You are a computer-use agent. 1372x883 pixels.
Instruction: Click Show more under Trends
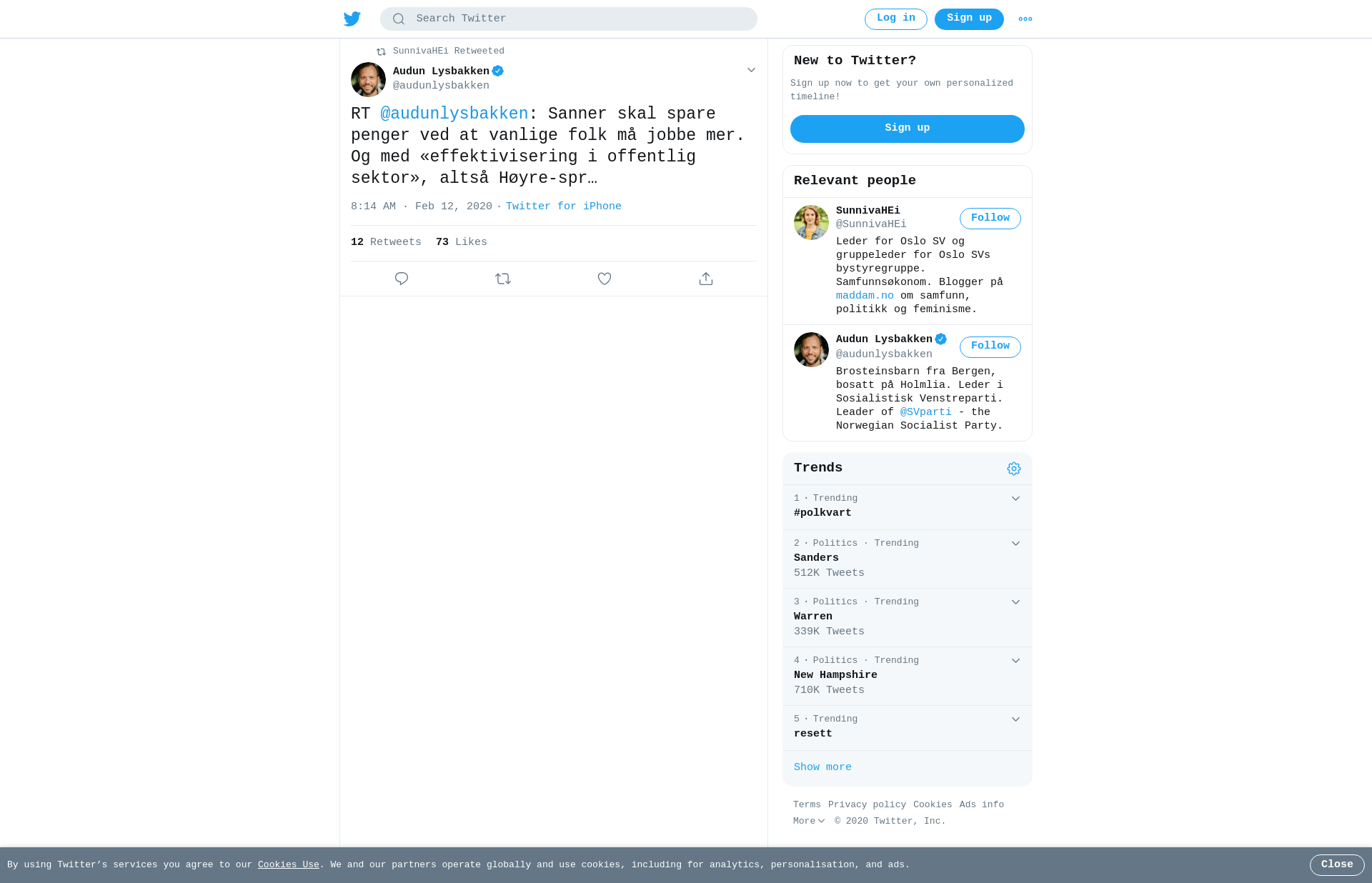[x=822, y=767]
